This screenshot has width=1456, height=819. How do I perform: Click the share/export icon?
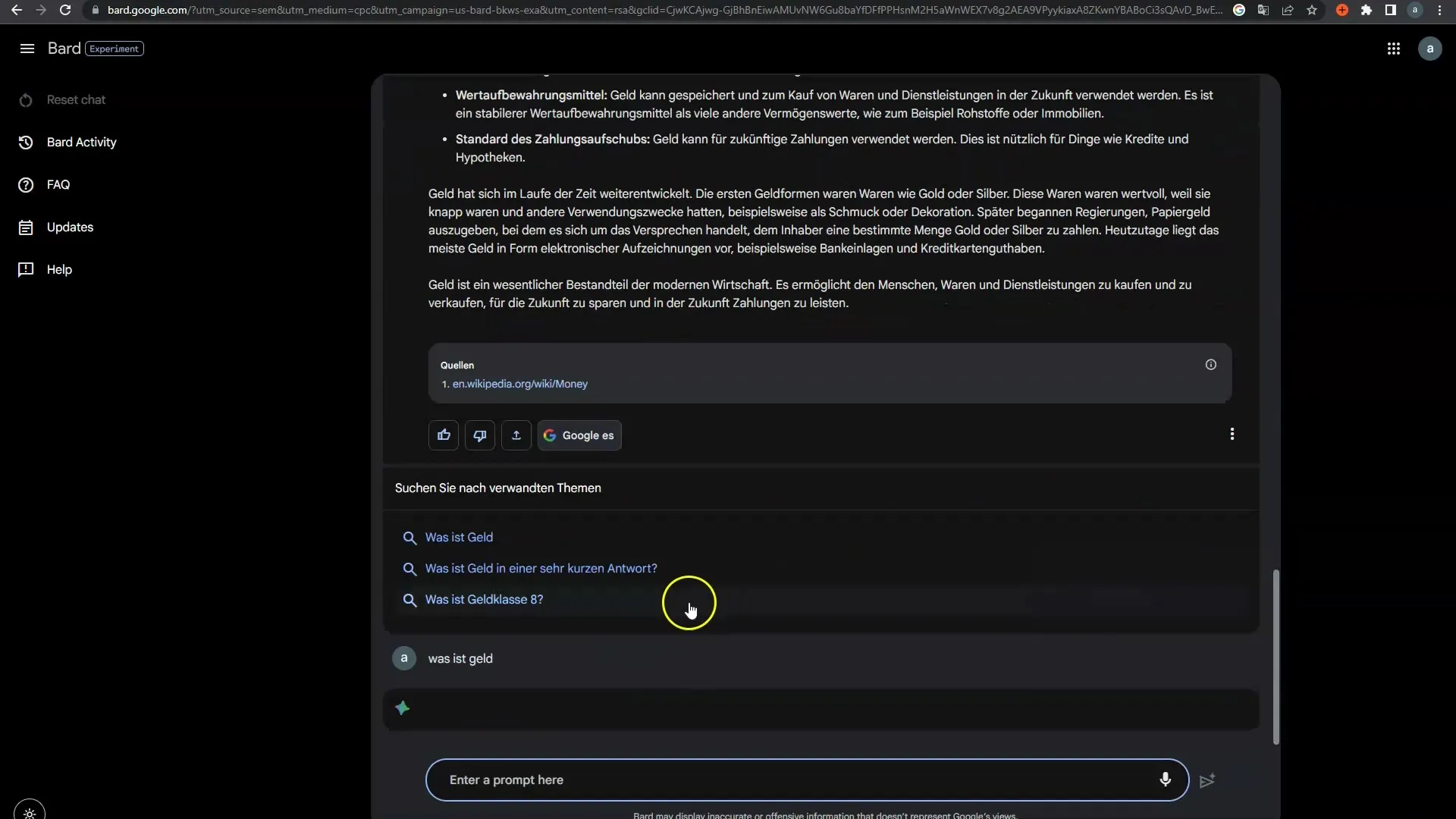point(517,434)
